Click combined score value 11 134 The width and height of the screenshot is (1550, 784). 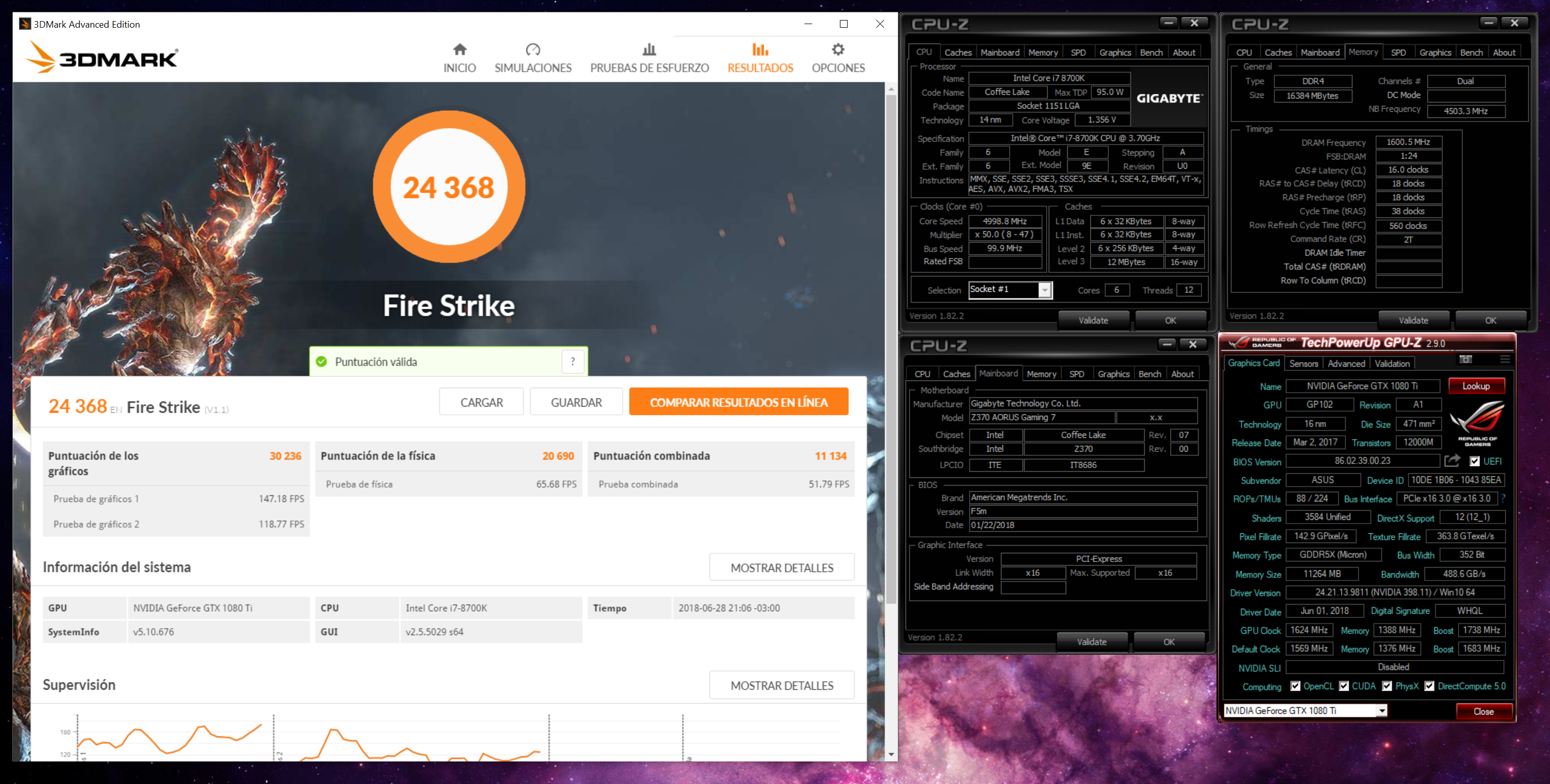830,456
